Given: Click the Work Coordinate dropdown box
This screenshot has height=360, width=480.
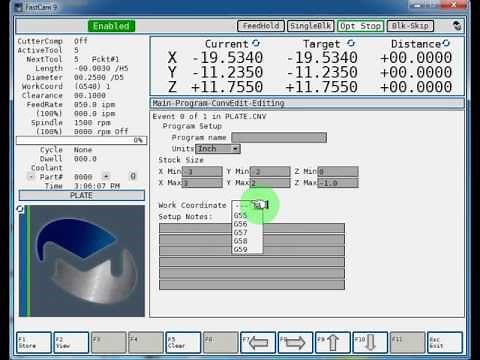Looking at the screenshot, I should click(x=250, y=205).
